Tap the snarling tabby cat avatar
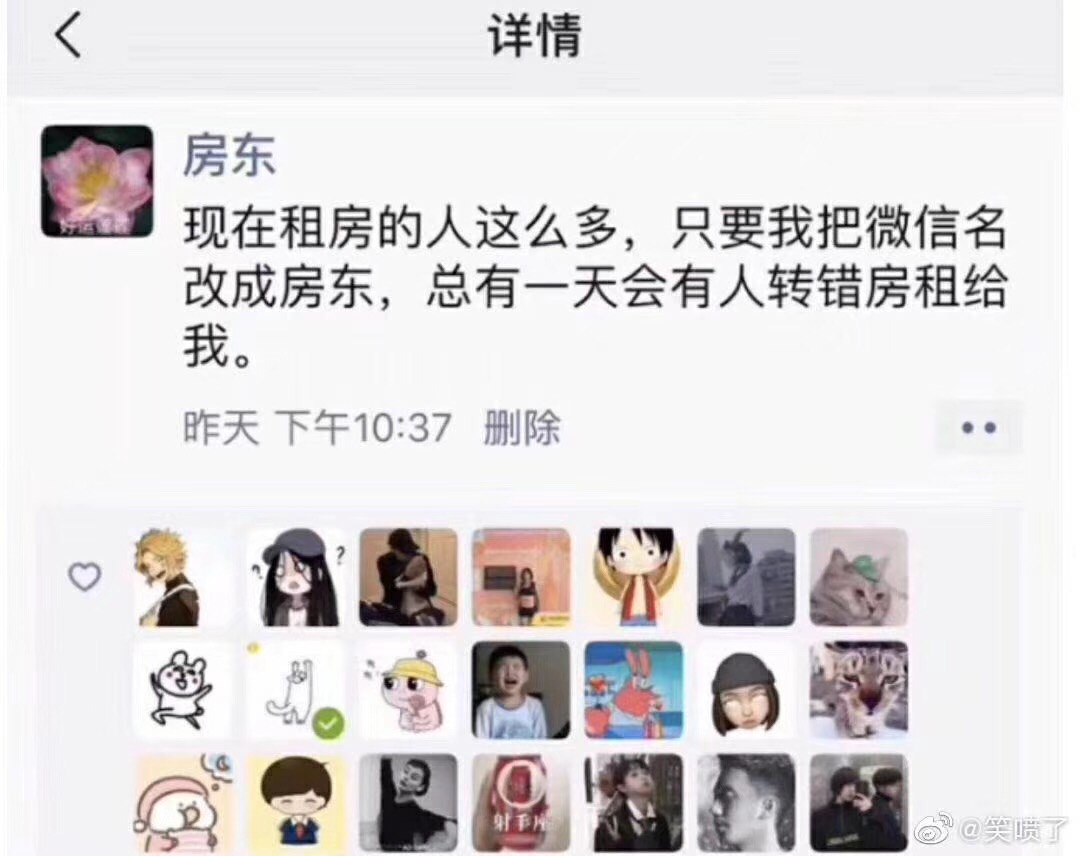Image resolution: width=1080 pixels, height=856 pixels. (859, 689)
